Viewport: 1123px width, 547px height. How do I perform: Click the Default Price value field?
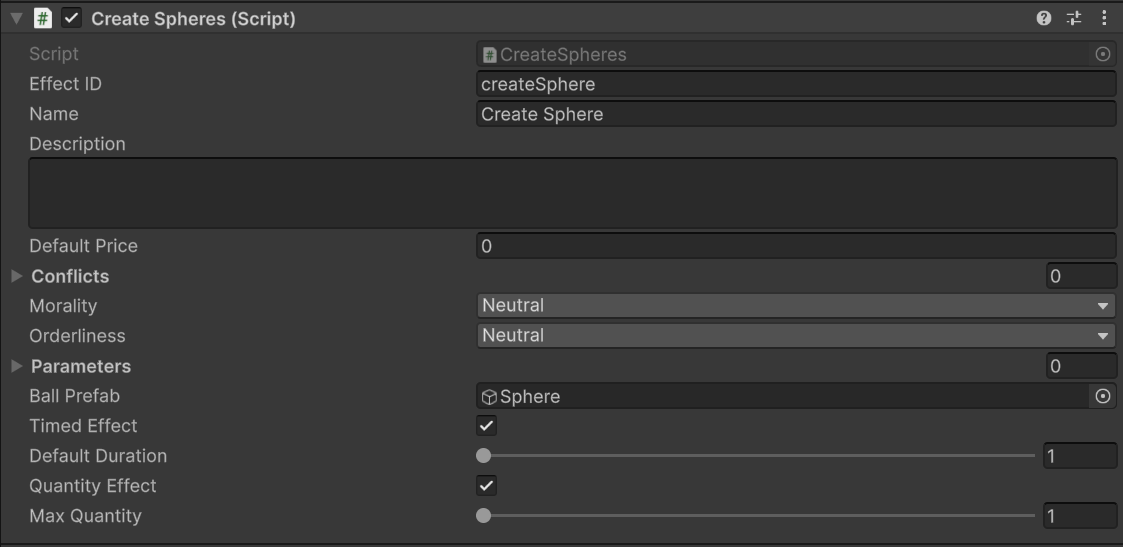[x=796, y=246]
